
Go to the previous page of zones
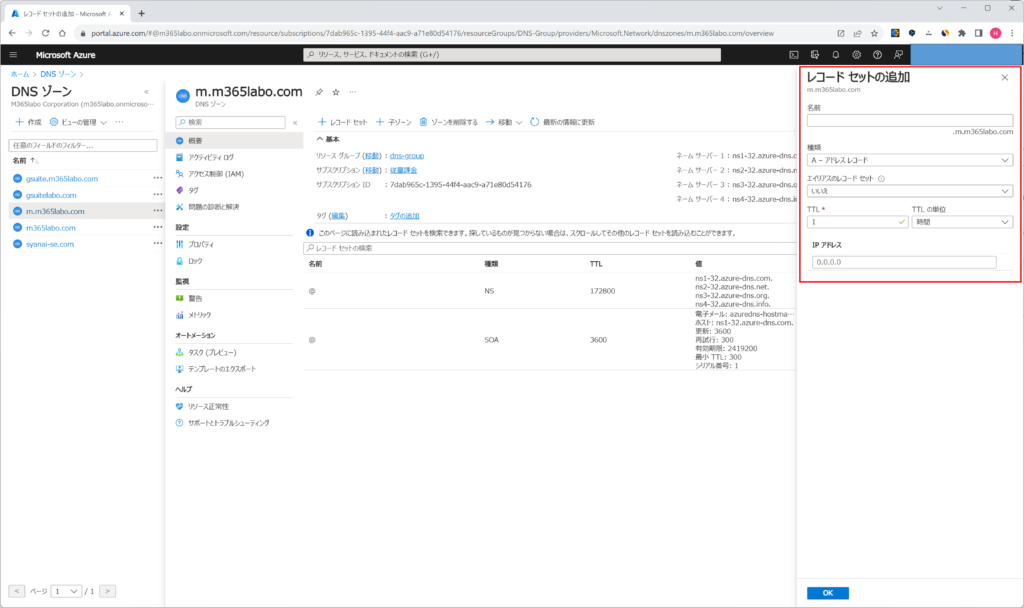[17, 591]
